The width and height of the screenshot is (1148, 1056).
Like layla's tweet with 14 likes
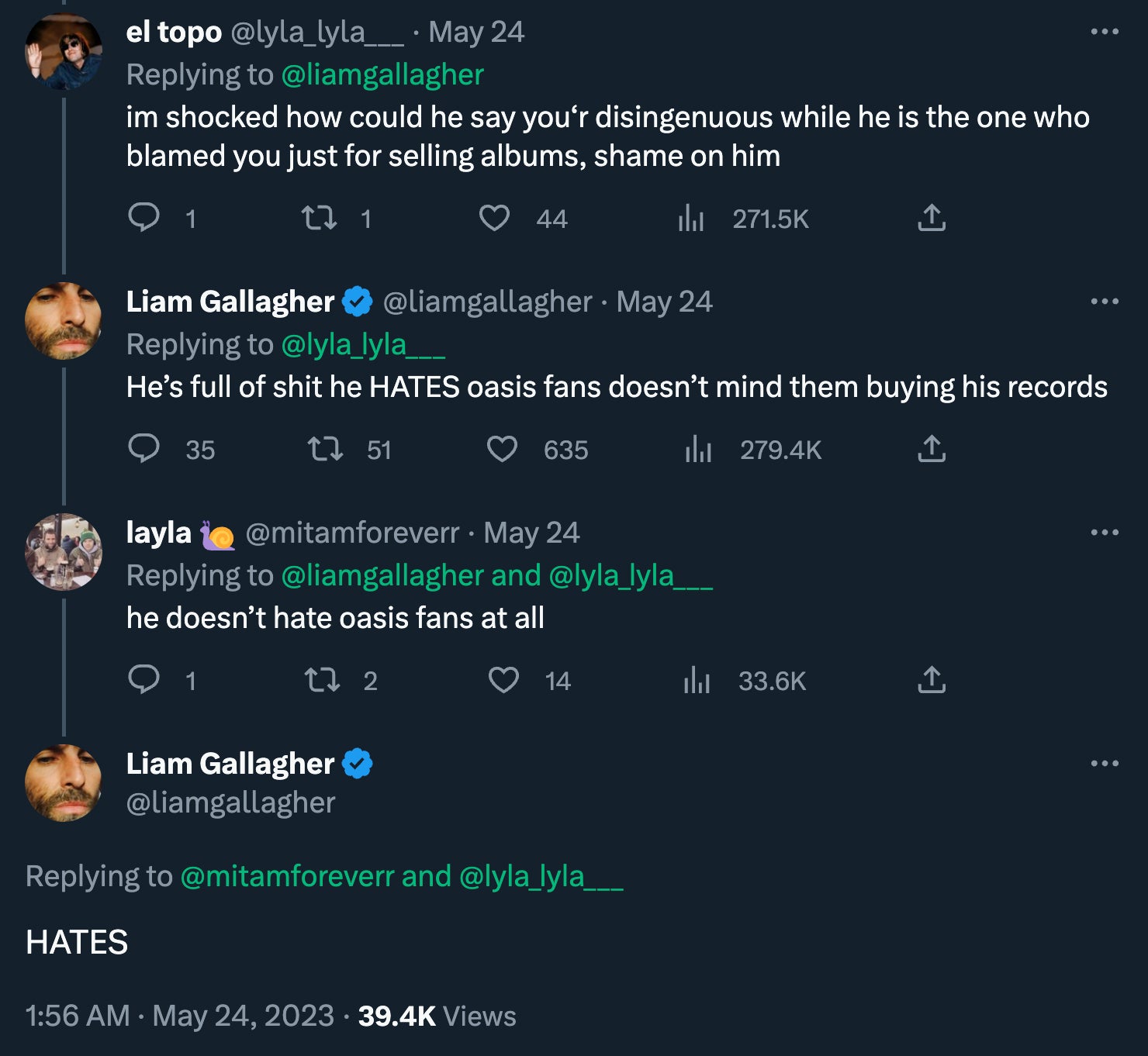[x=503, y=680]
